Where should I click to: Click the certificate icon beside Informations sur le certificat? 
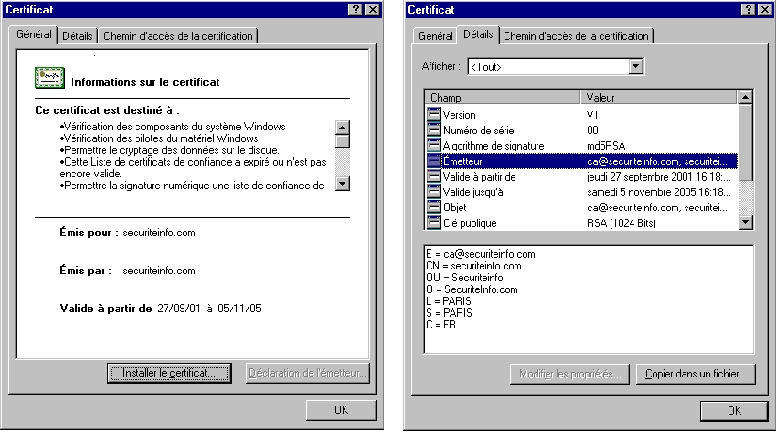[49, 80]
